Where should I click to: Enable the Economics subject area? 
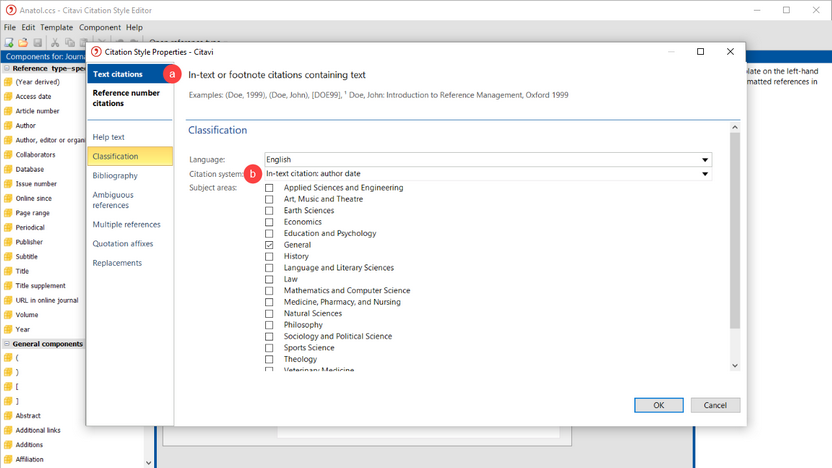pyautogui.click(x=270, y=222)
